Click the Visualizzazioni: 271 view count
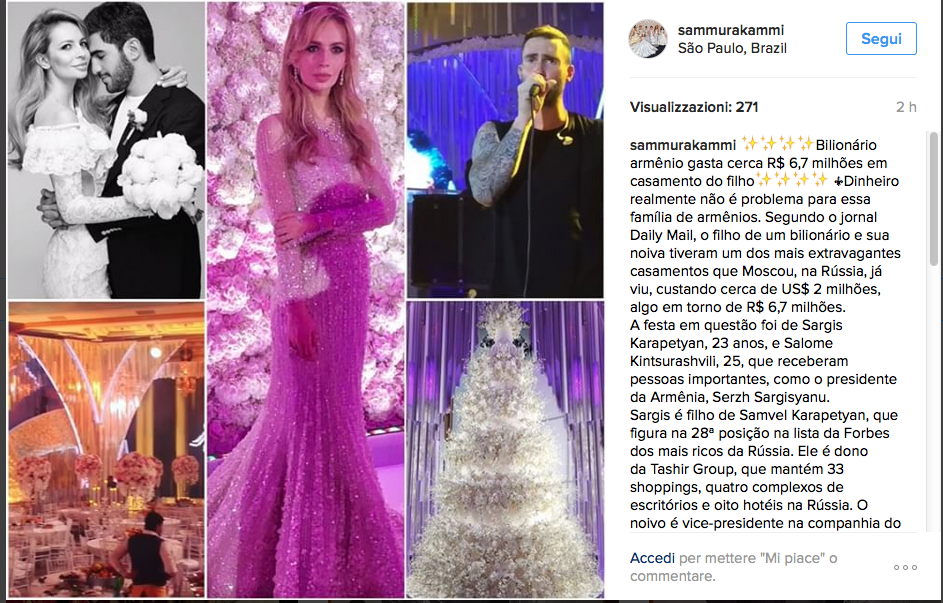 [694, 107]
